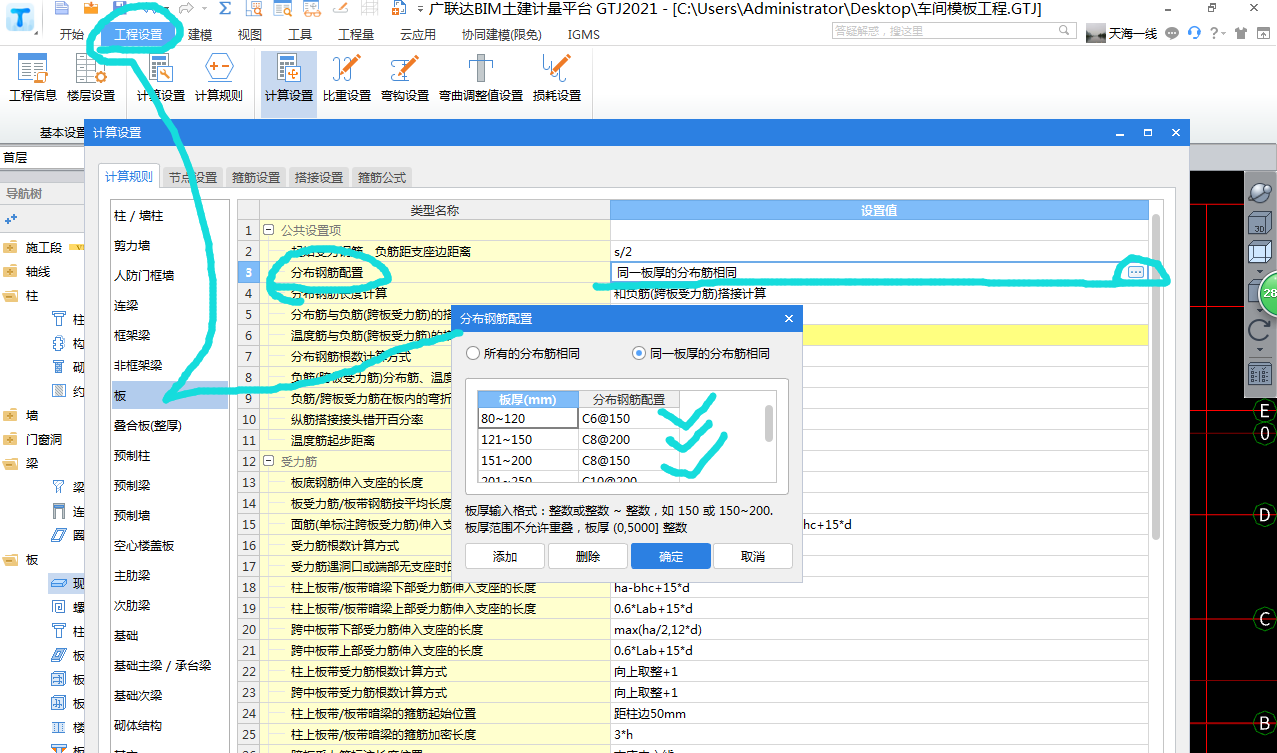Collapse the 公共设置项 group

click(x=269, y=230)
